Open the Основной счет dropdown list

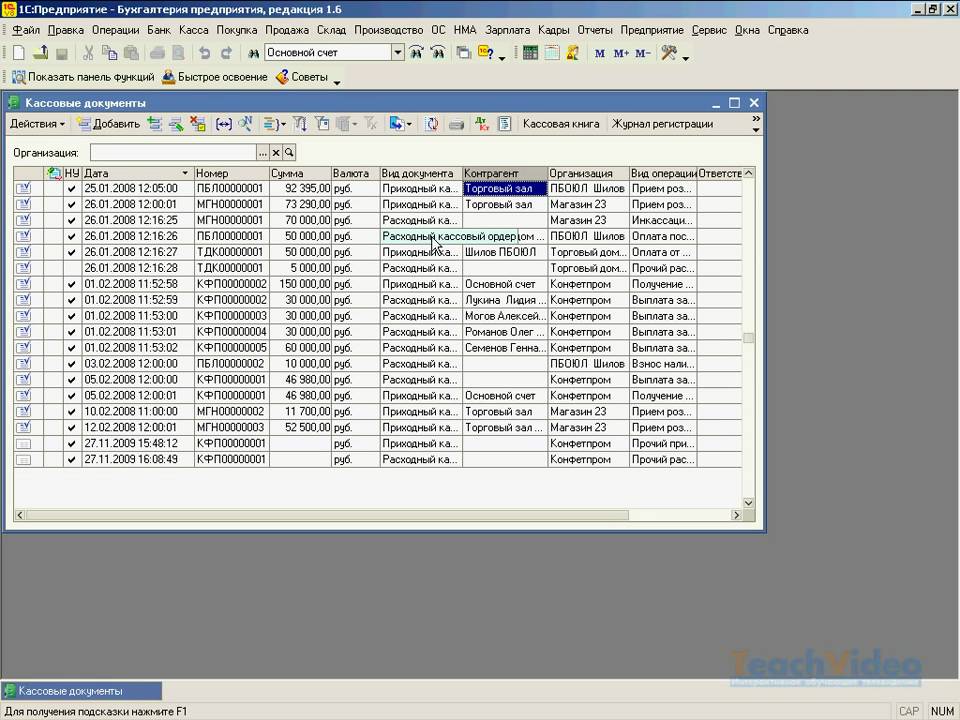[x=397, y=53]
